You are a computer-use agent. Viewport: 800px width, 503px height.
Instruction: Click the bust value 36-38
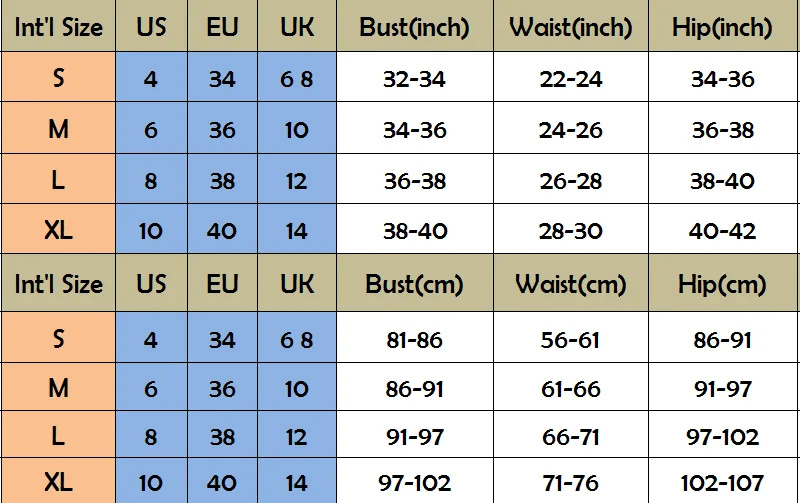point(414,181)
